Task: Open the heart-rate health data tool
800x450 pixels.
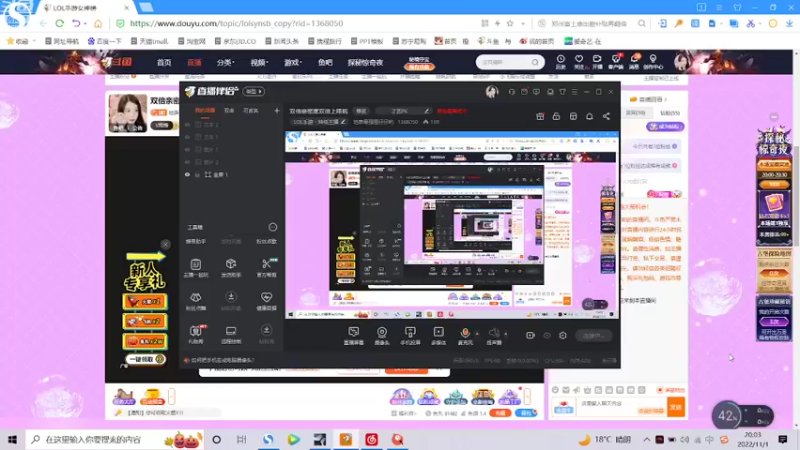Action: 266,300
